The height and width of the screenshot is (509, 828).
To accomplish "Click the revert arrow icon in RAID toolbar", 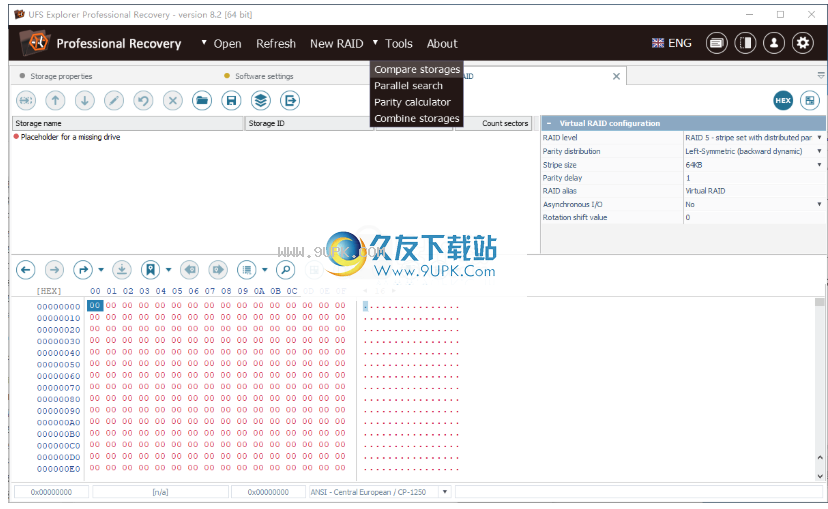I will (x=143, y=100).
